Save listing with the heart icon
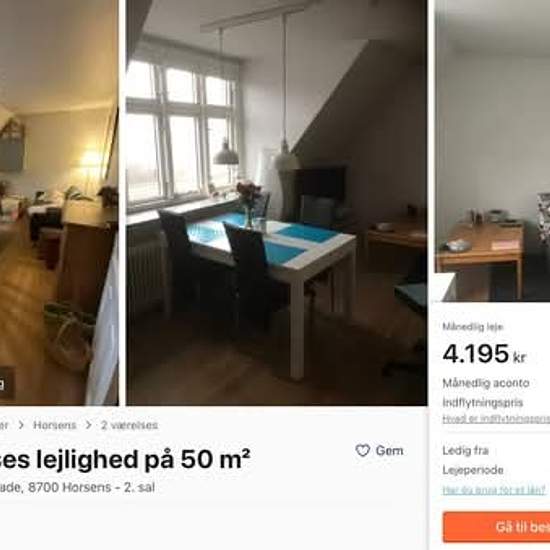 coord(363,450)
